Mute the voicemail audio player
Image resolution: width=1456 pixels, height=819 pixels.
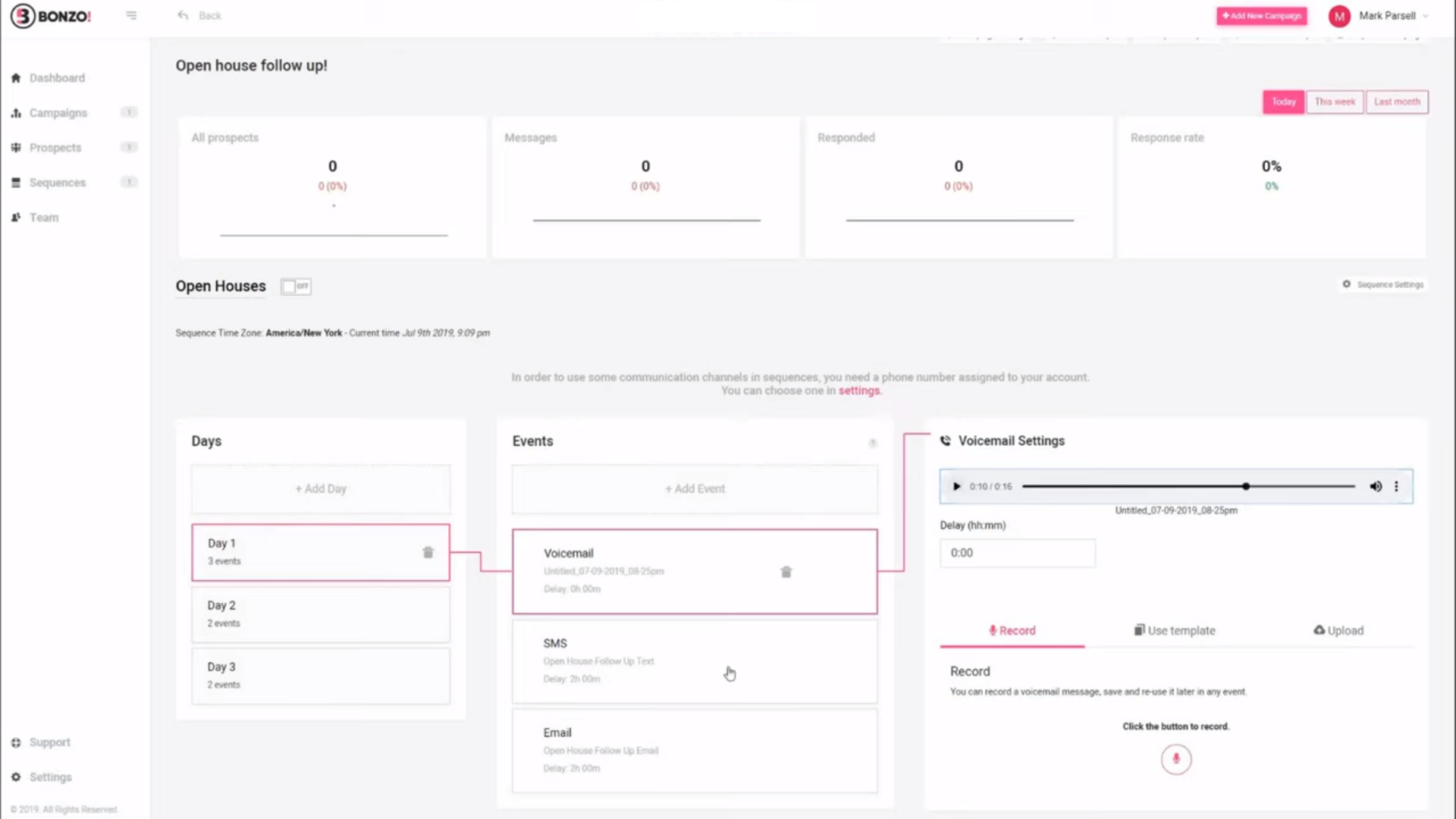1375,487
